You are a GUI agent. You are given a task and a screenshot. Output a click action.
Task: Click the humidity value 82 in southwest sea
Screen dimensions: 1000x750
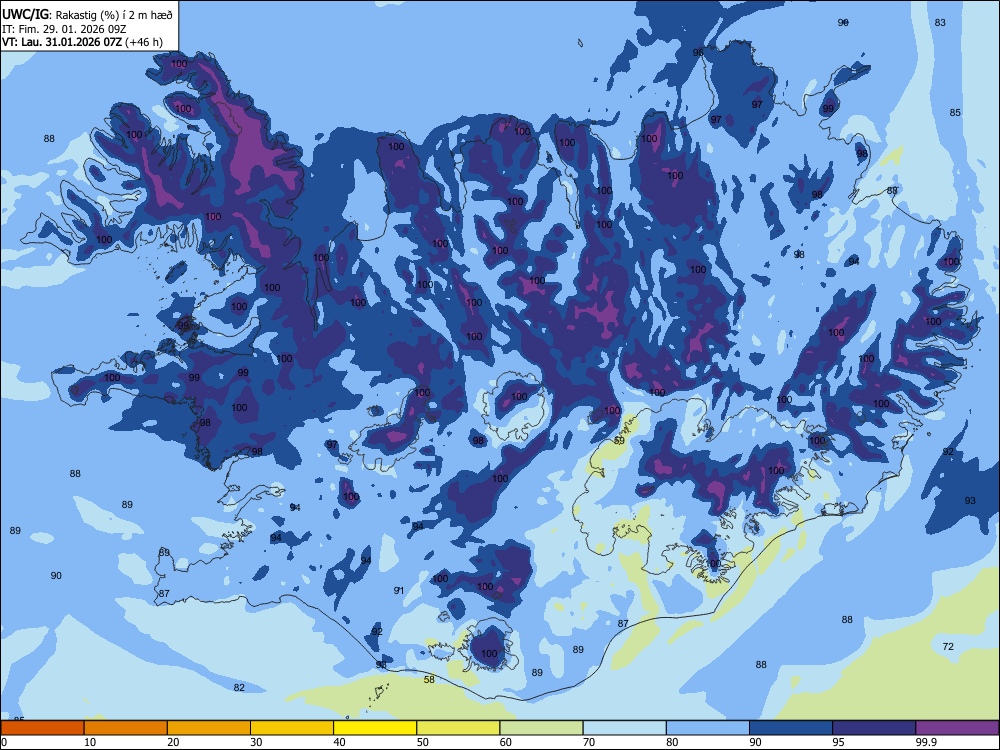tap(239, 687)
